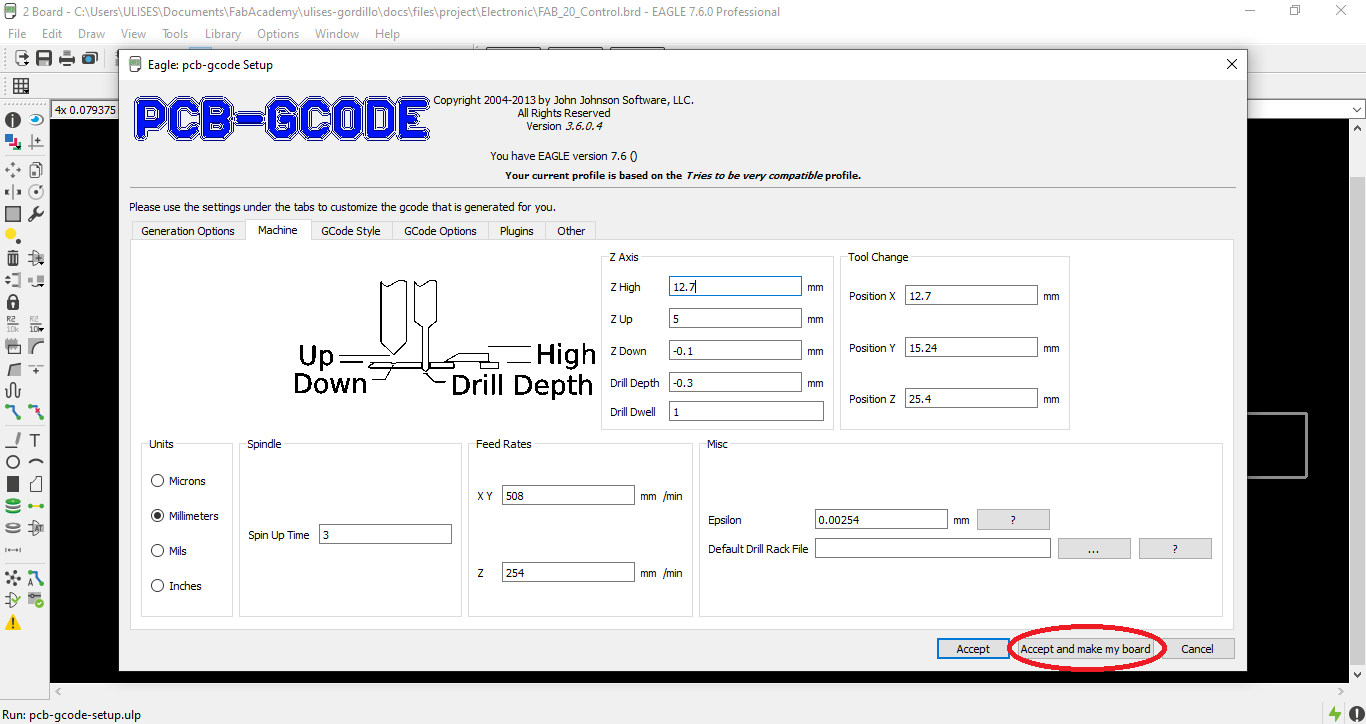Click the Spin Up Time field
1366x724 pixels.
[385, 535]
